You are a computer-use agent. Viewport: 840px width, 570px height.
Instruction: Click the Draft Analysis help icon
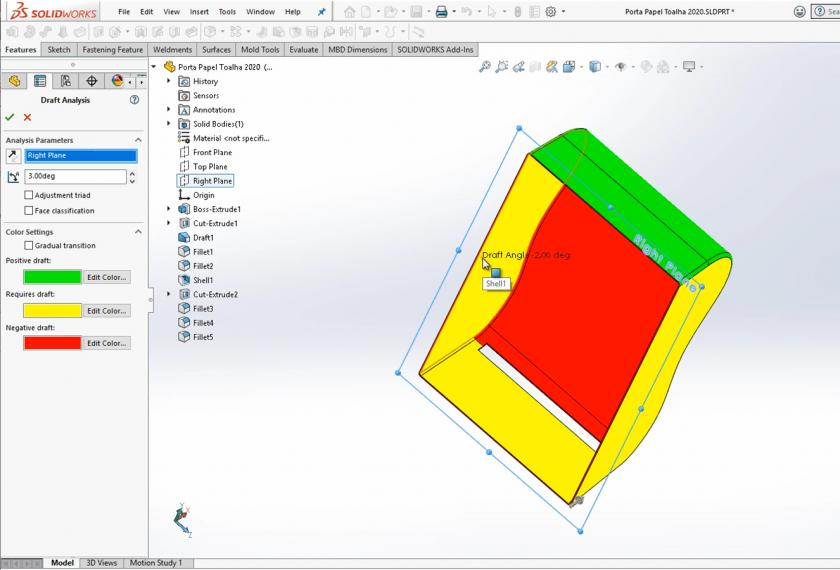coord(134,100)
